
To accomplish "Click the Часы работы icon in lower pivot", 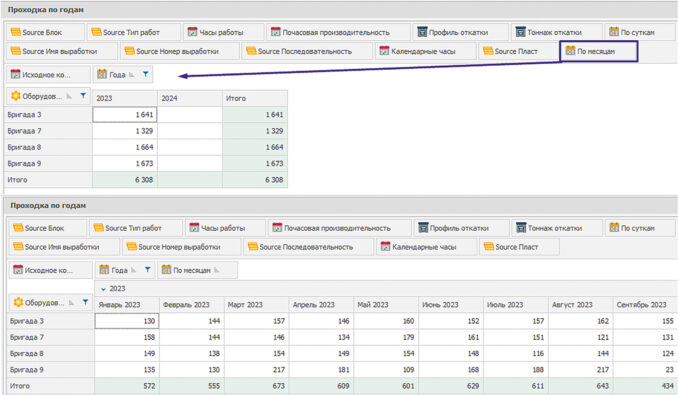I will click(195, 228).
